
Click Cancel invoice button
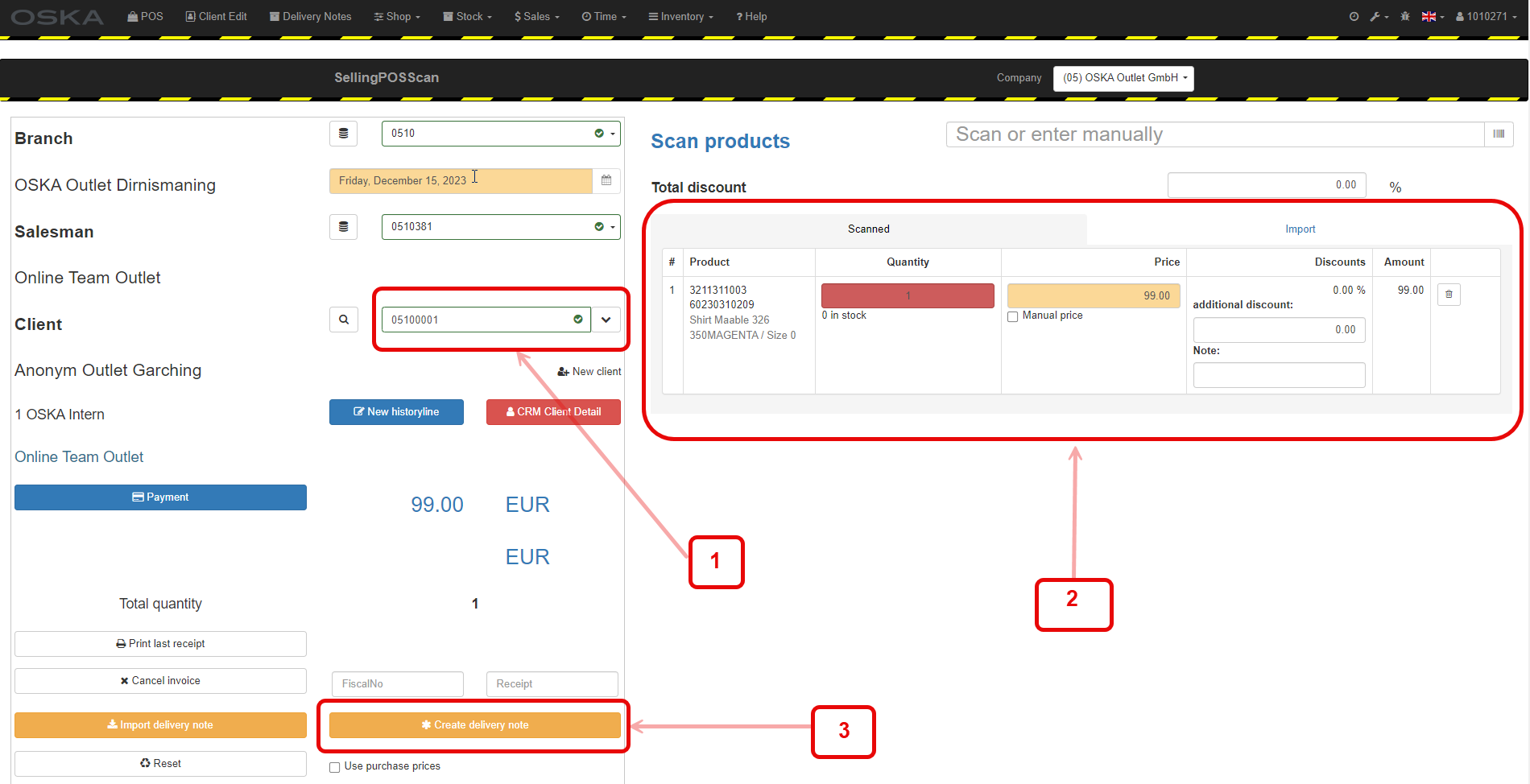tap(160, 681)
